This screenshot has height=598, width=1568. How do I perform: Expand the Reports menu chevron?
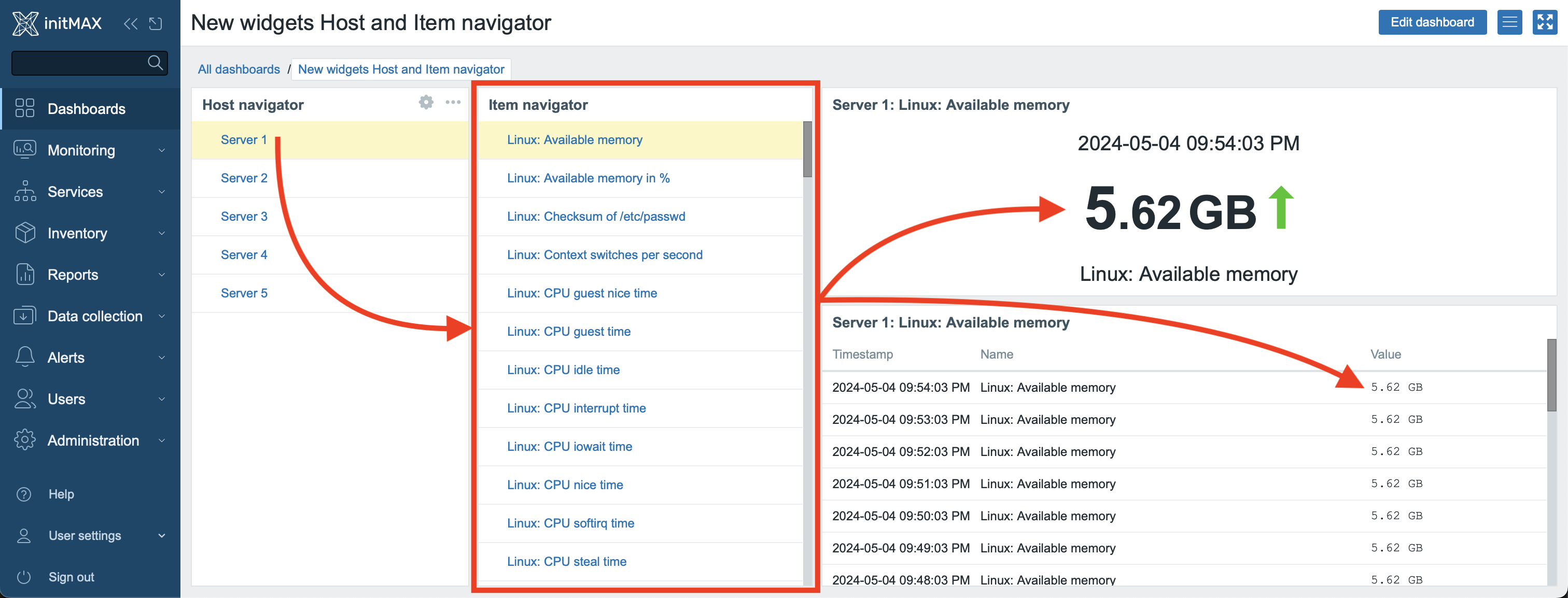pos(161,274)
